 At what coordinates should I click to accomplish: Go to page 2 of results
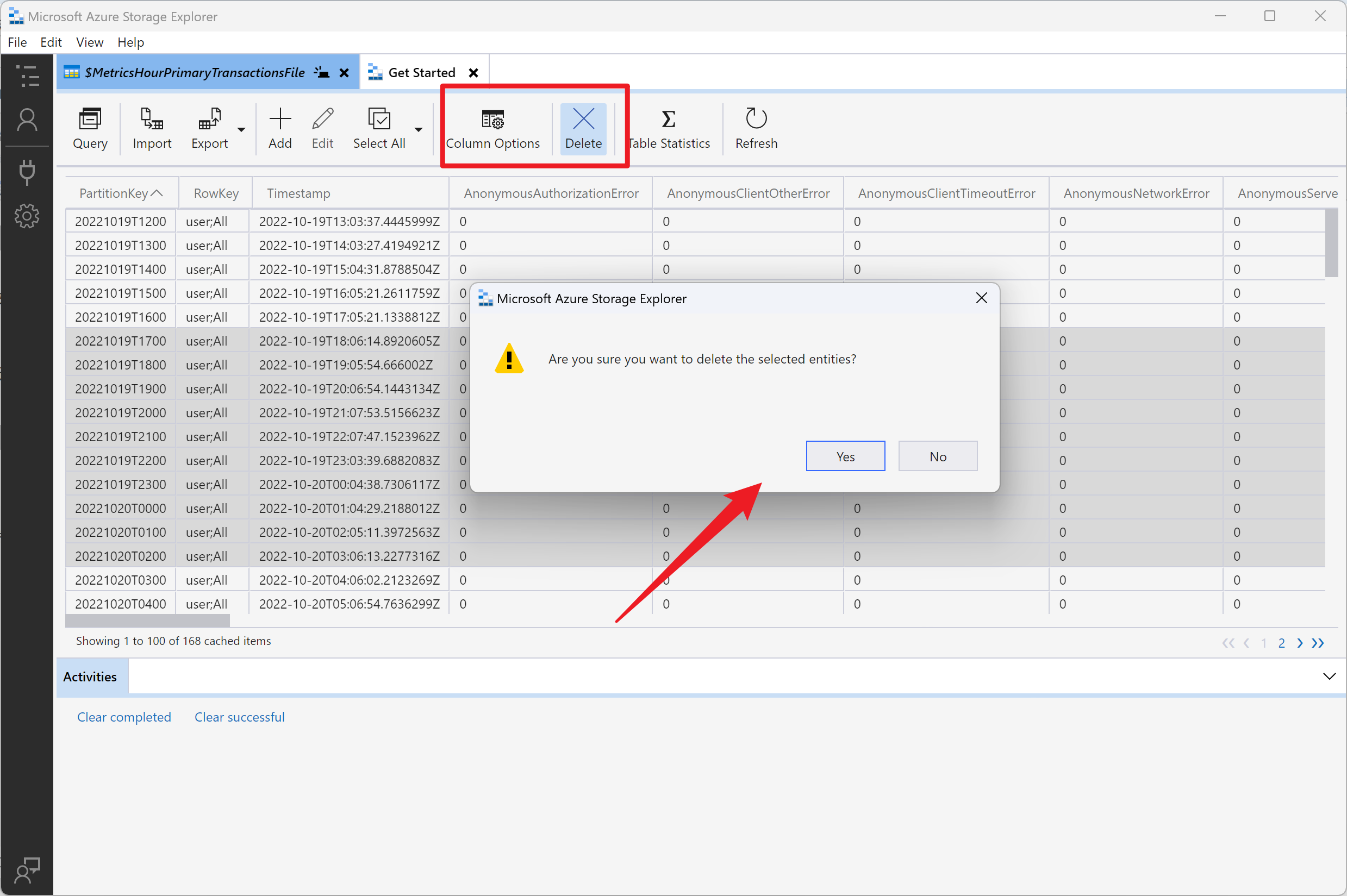point(1281,642)
